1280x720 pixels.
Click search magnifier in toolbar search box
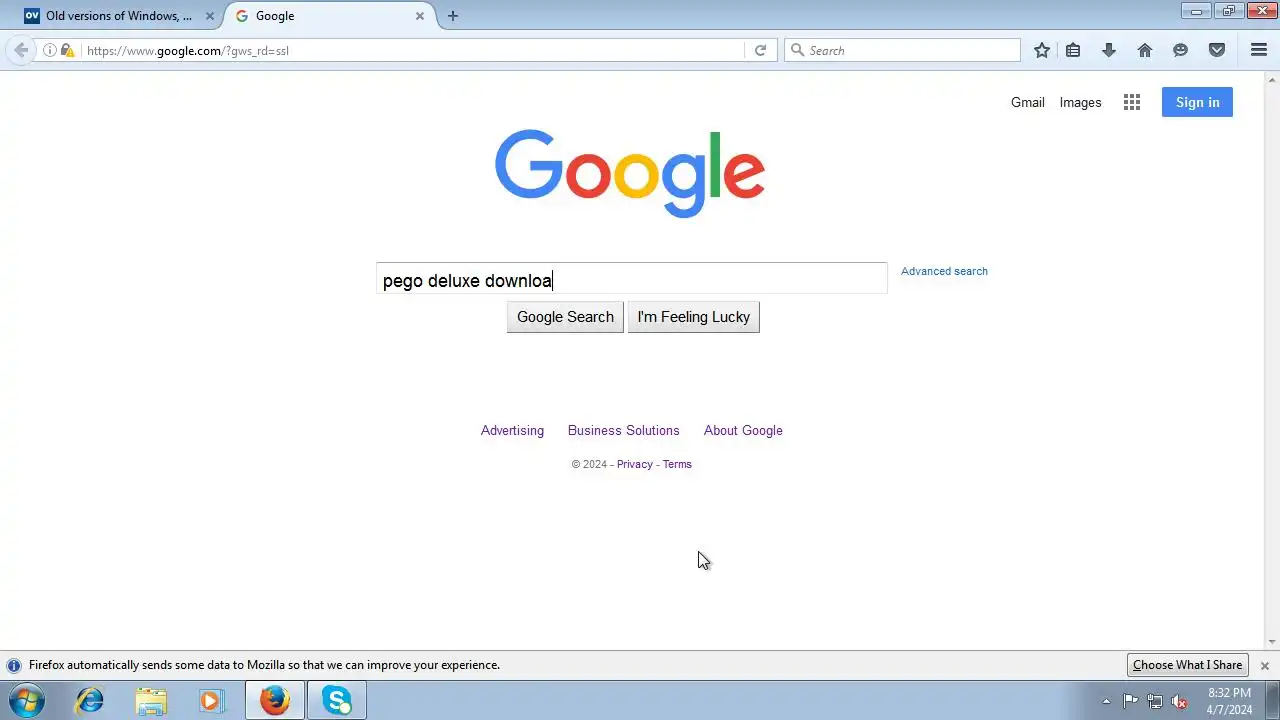click(797, 50)
